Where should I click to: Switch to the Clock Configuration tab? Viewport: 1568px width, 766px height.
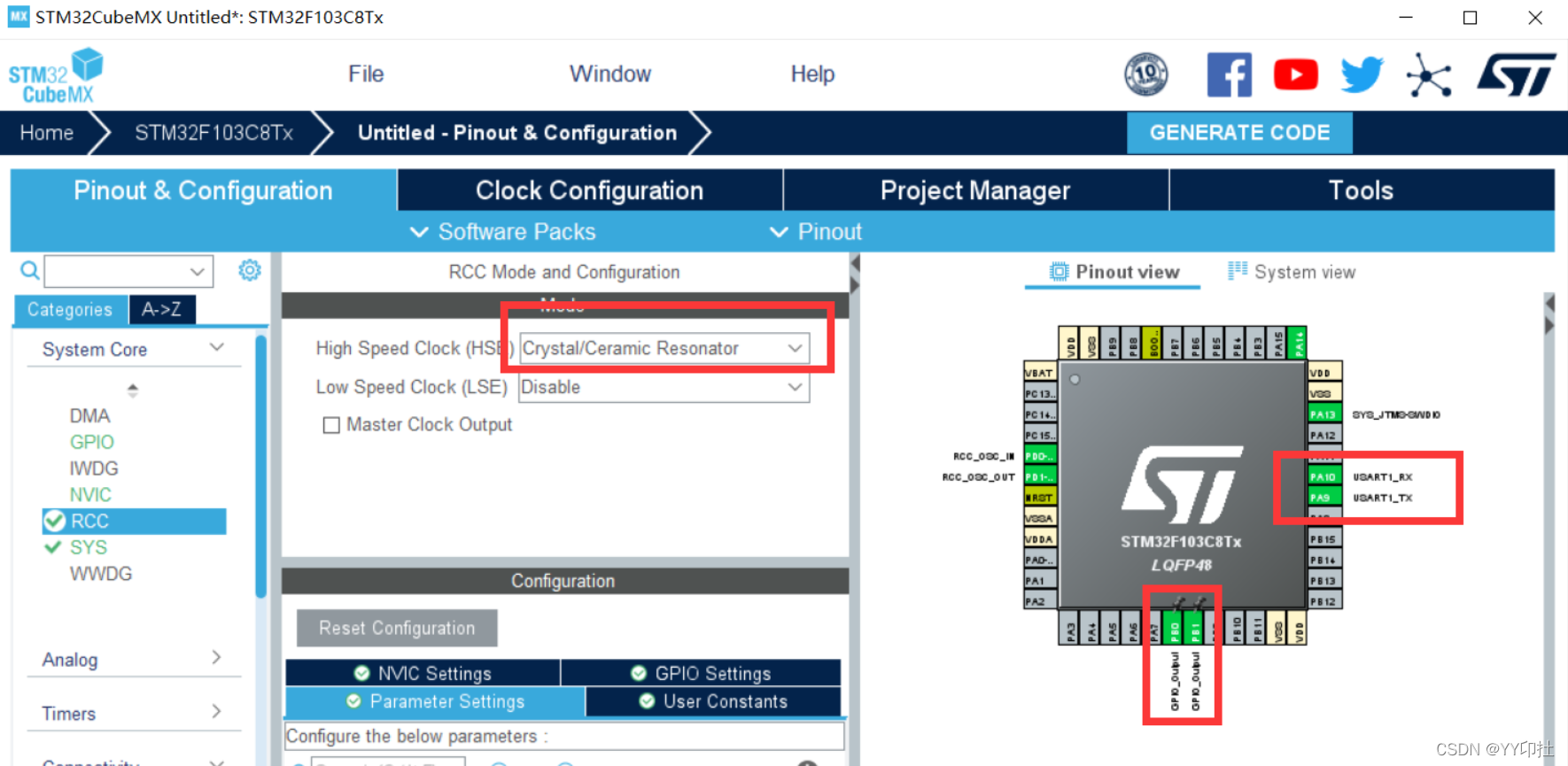click(x=590, y=190)
